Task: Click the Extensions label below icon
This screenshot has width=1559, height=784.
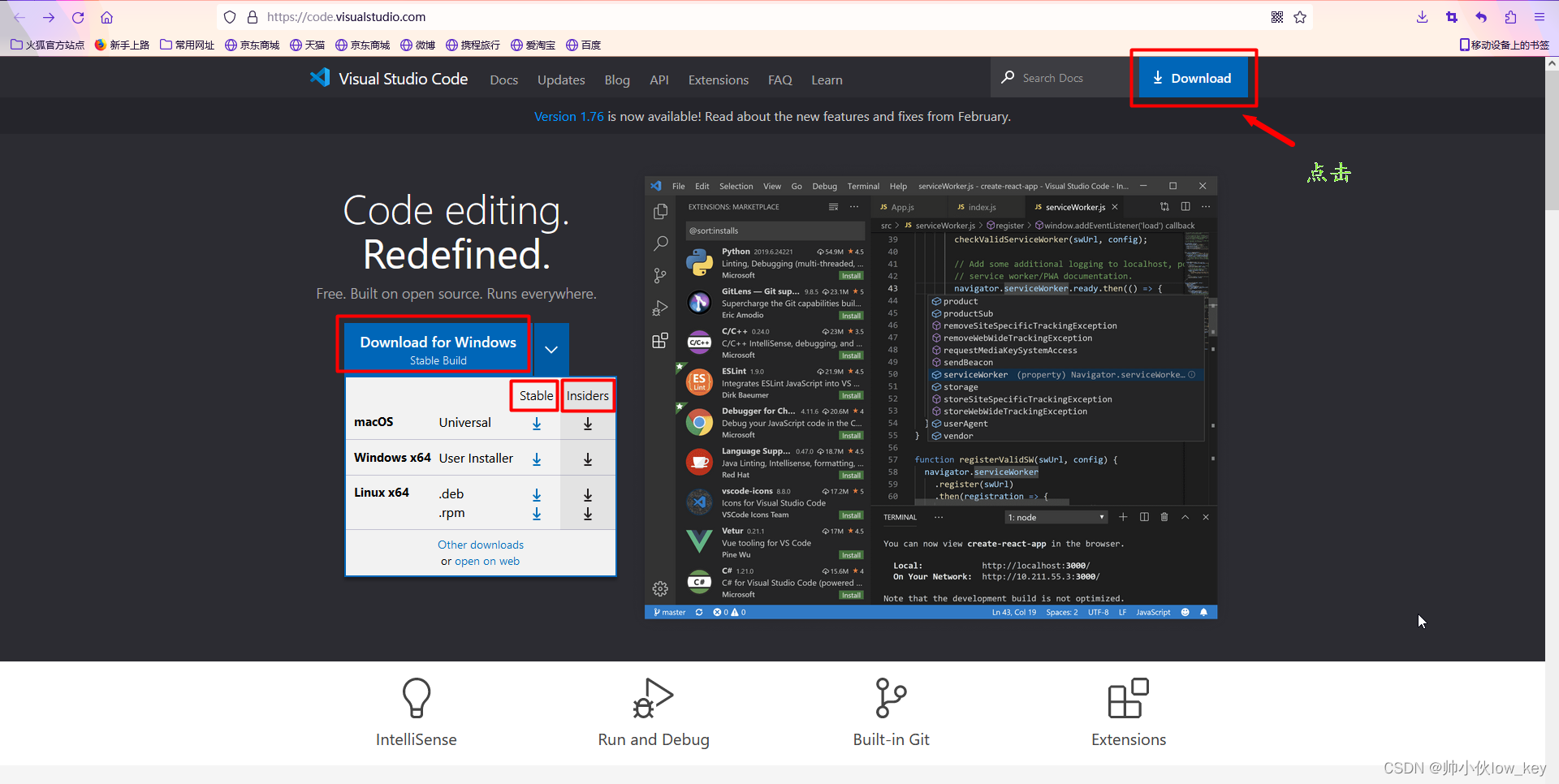Action: (x=1129, y=739)
